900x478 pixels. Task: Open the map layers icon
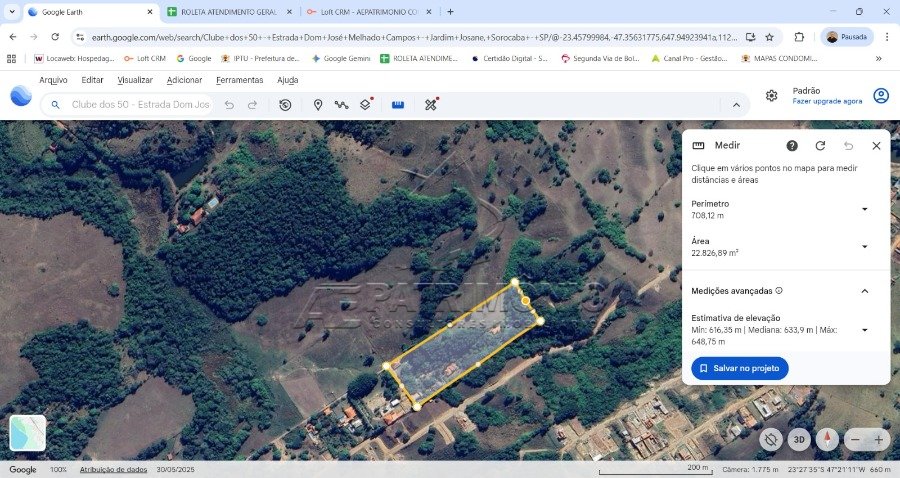click(366, 105)
